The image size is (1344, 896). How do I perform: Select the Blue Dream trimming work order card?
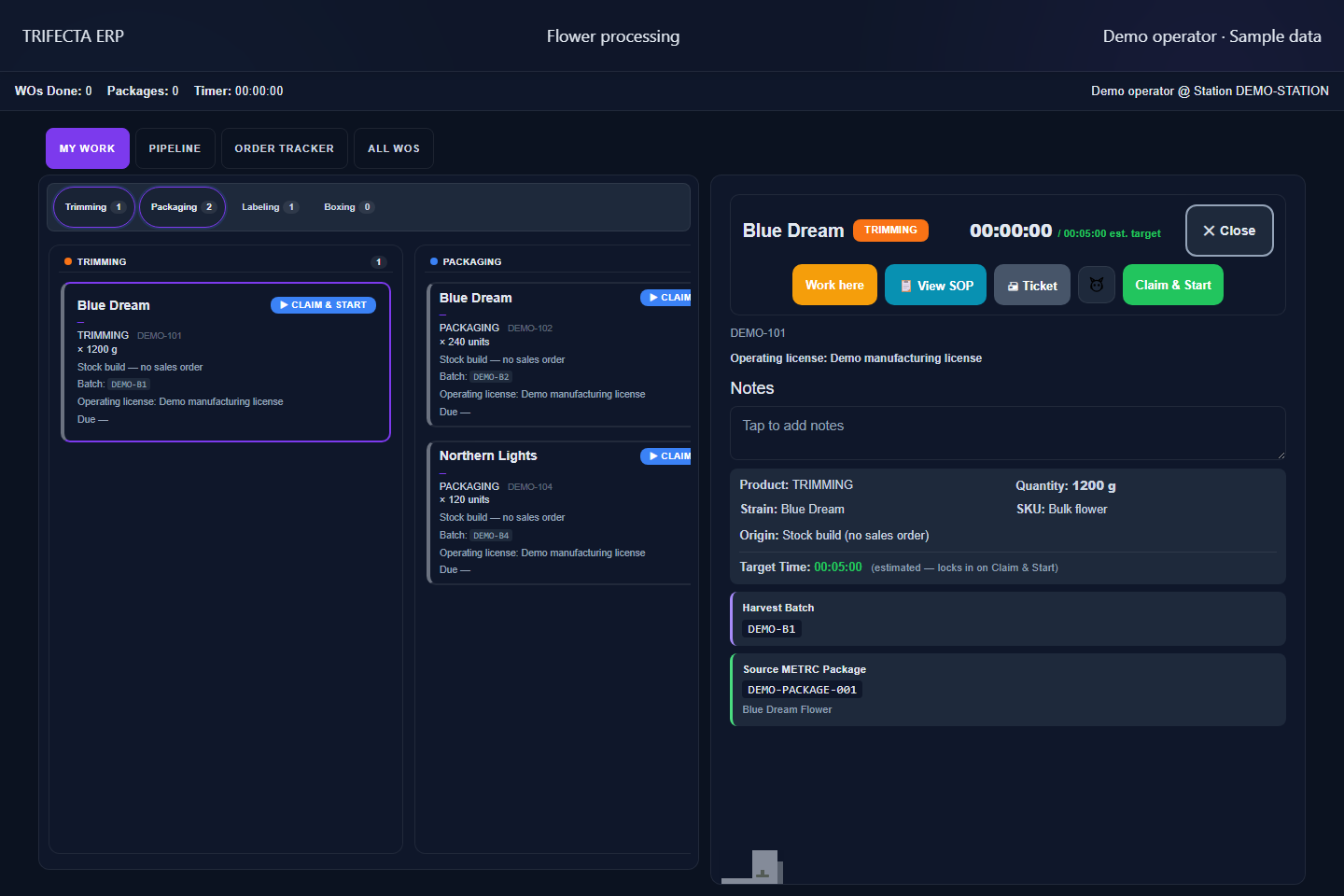[x=226, y=362]
